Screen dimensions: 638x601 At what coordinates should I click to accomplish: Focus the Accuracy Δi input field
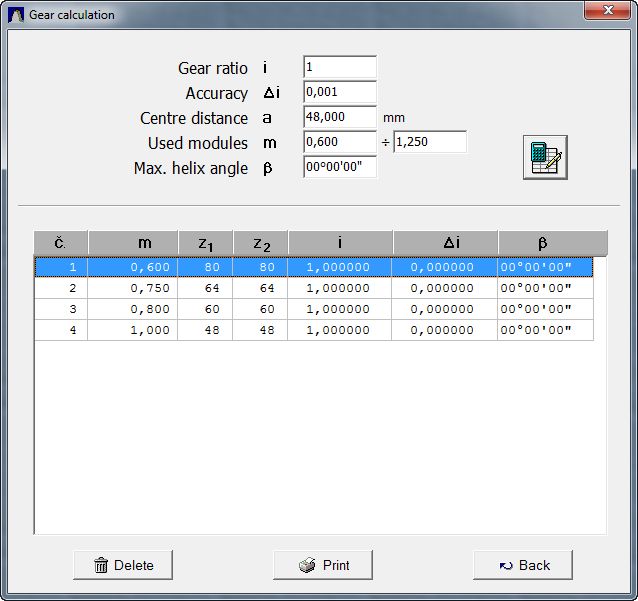(x=339, y=92)
